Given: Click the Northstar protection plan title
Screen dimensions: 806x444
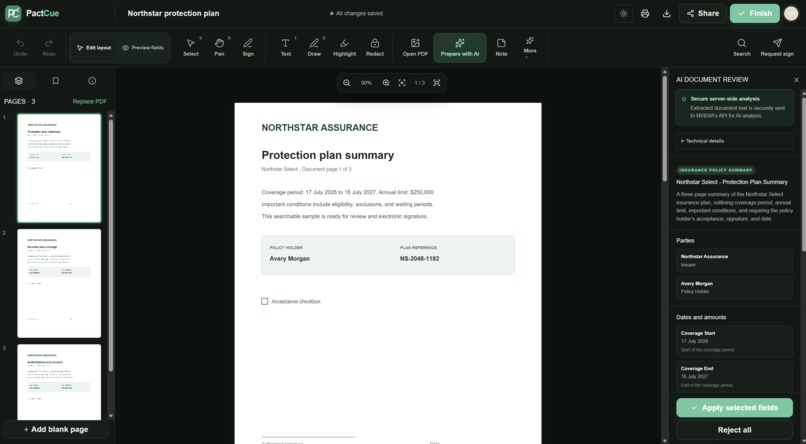Looking at the screenshot, I should (x=173, y=14).
